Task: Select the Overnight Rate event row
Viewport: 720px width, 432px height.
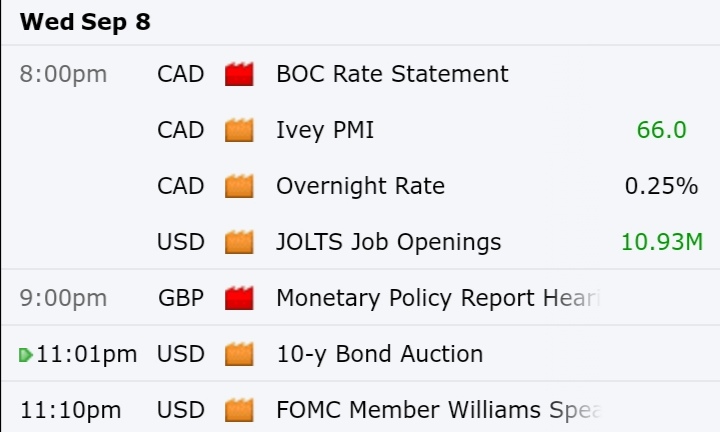Action: click(x=360, y=186)
